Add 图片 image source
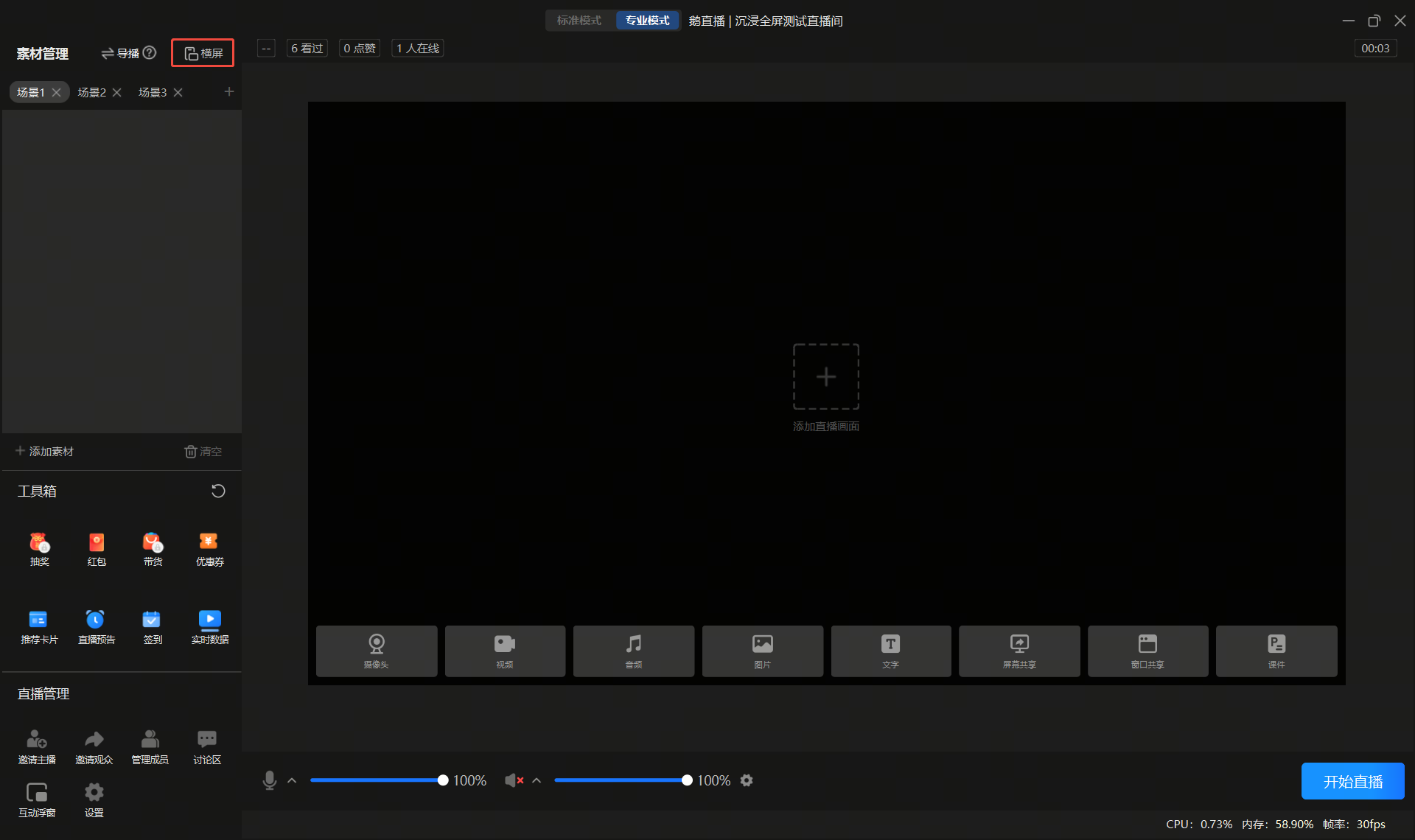The width and height of the screenshot is (1415, 840). pos(763,651)
